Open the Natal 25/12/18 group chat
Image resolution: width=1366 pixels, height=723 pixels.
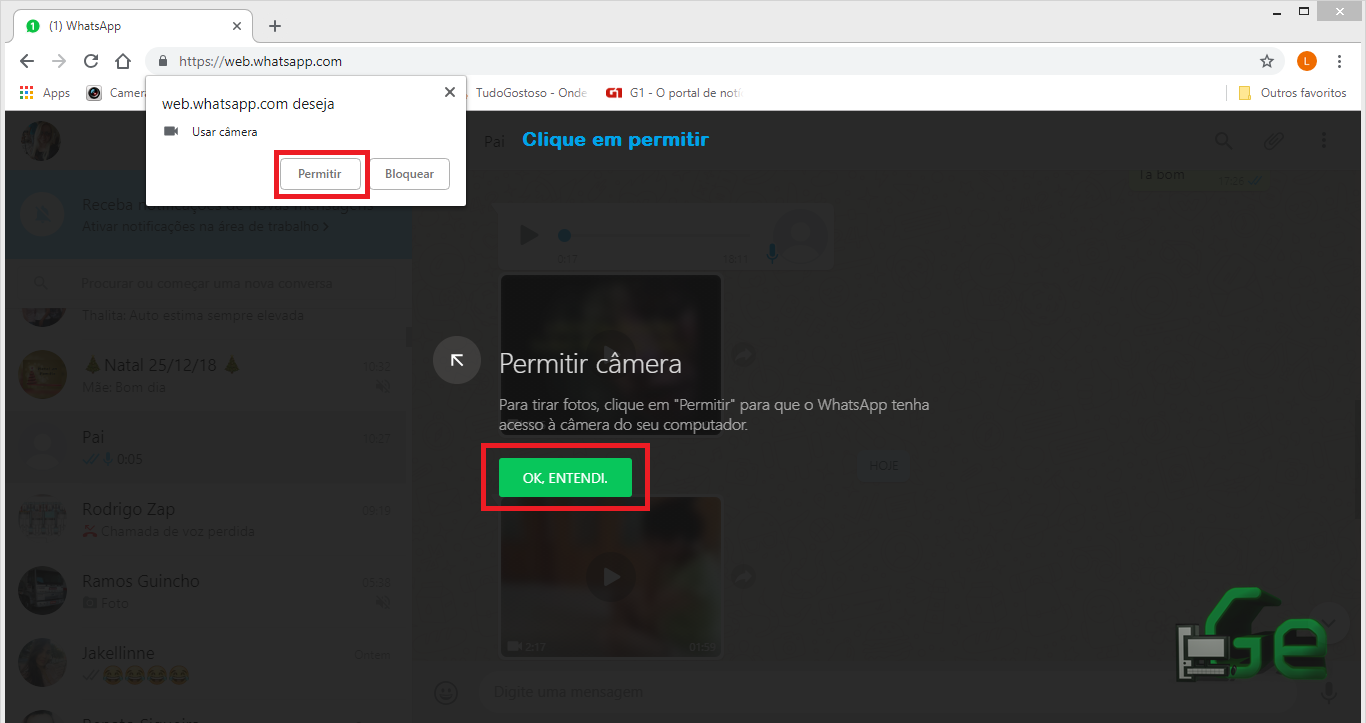click(x=207, y=375)
